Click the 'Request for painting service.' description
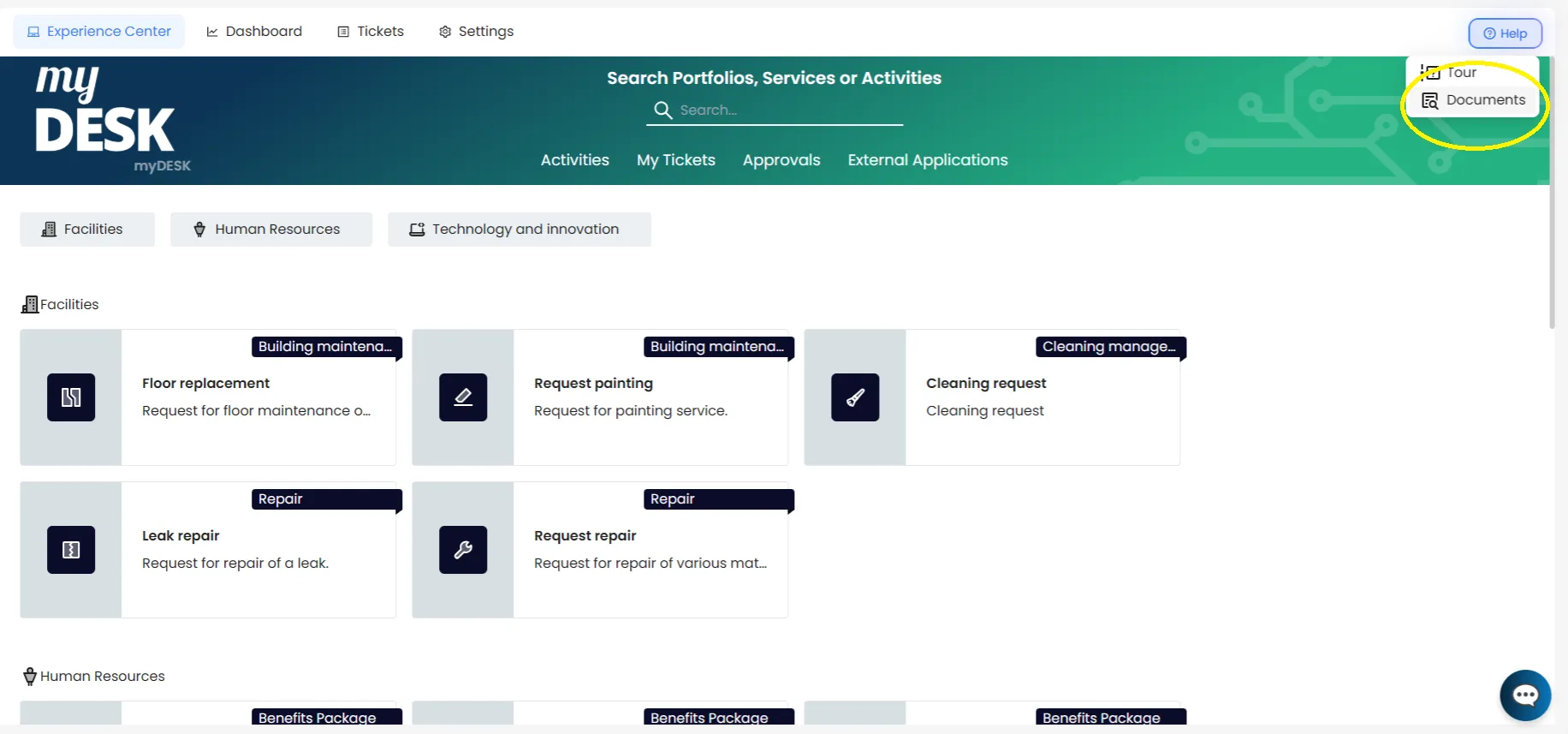The width and height of the screenshot is (1568, 734). (x=631, y=411)
